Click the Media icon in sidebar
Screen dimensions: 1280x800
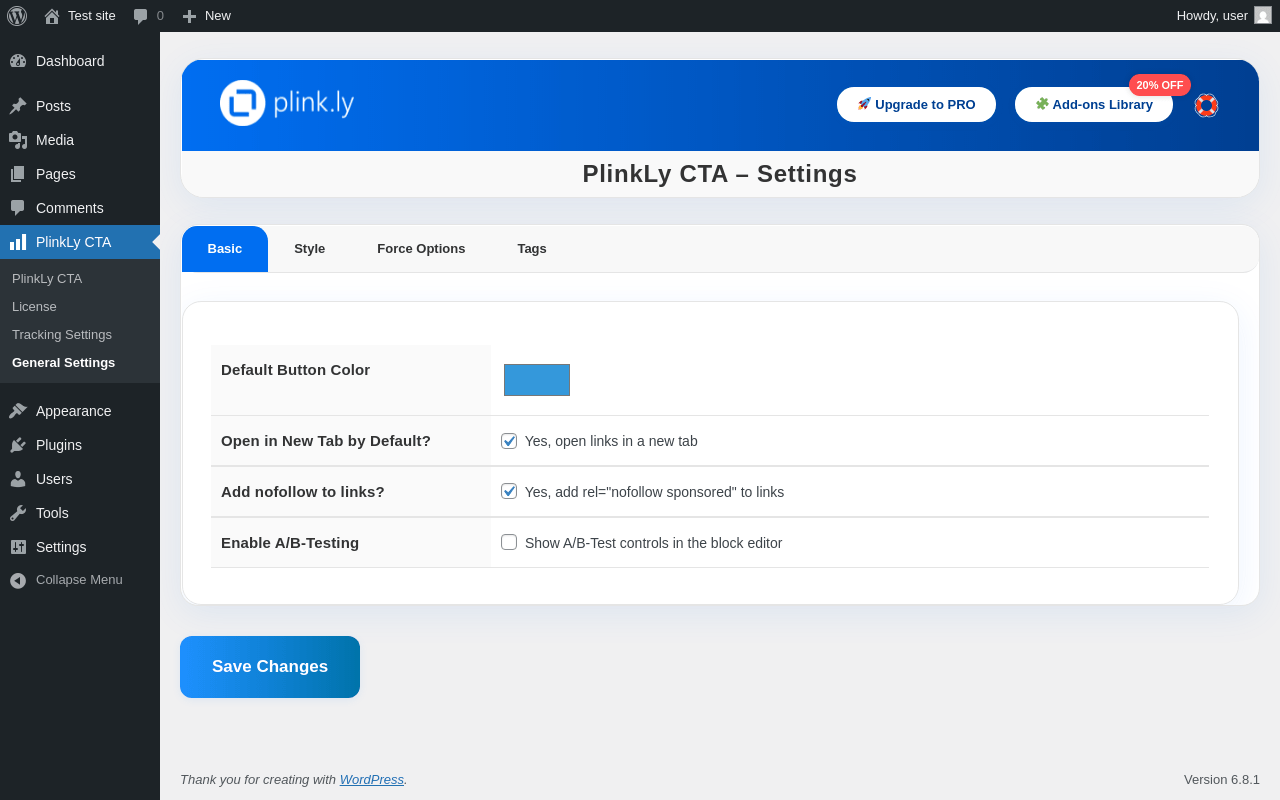point(18,140)
